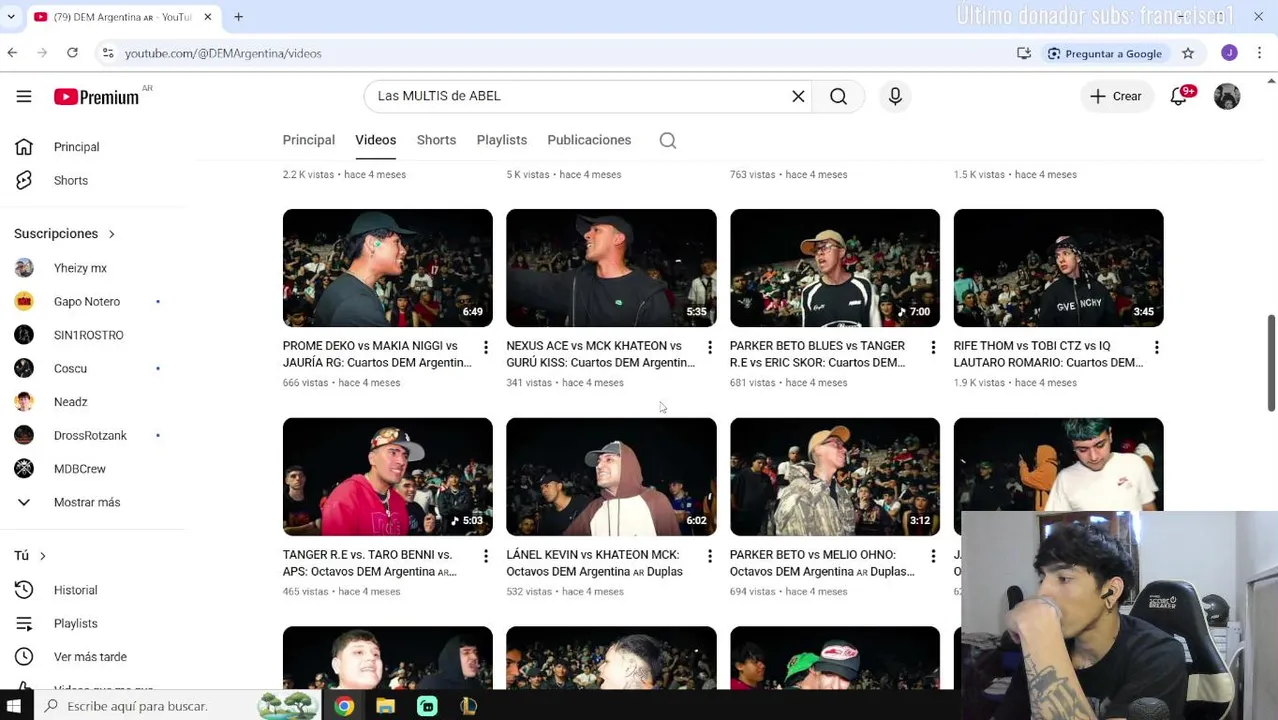Open DrossRotzank channel
The image size is (1278, 720).
coord(92,435)
